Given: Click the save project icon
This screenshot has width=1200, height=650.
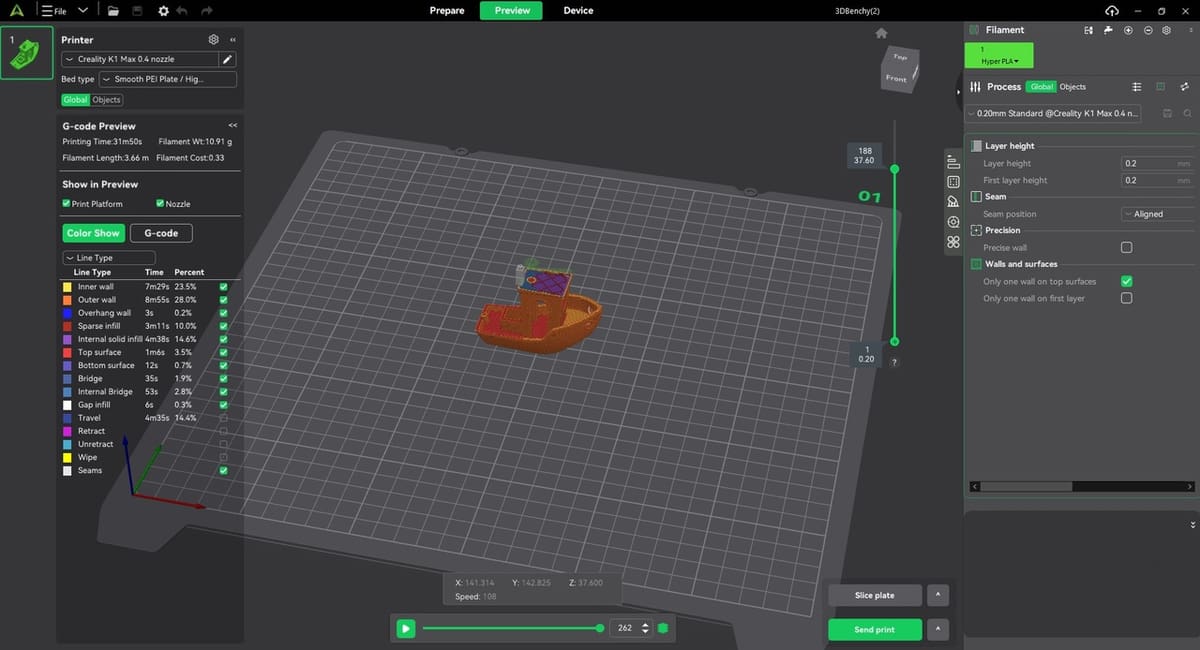Looking at the screenshot, I should [x=136, y=11].
